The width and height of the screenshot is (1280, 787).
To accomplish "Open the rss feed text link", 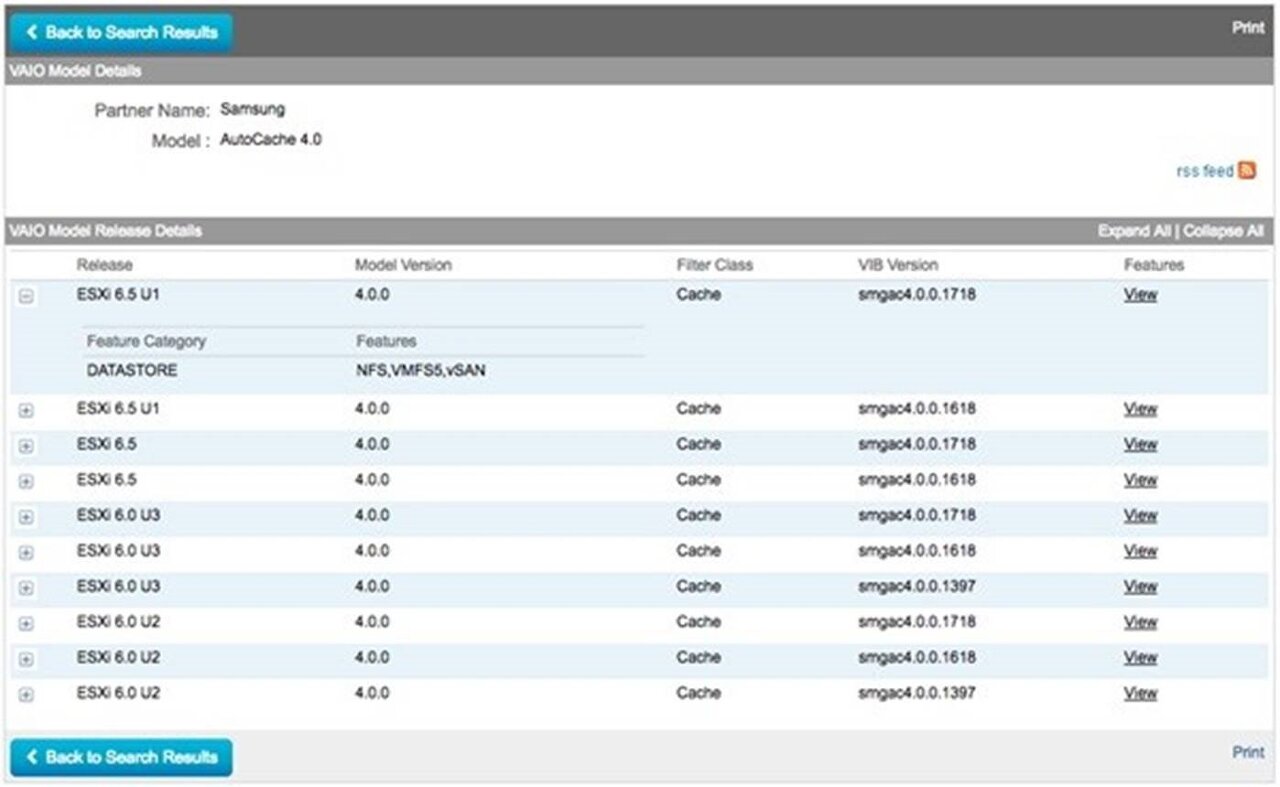I will coord(1205,171).
